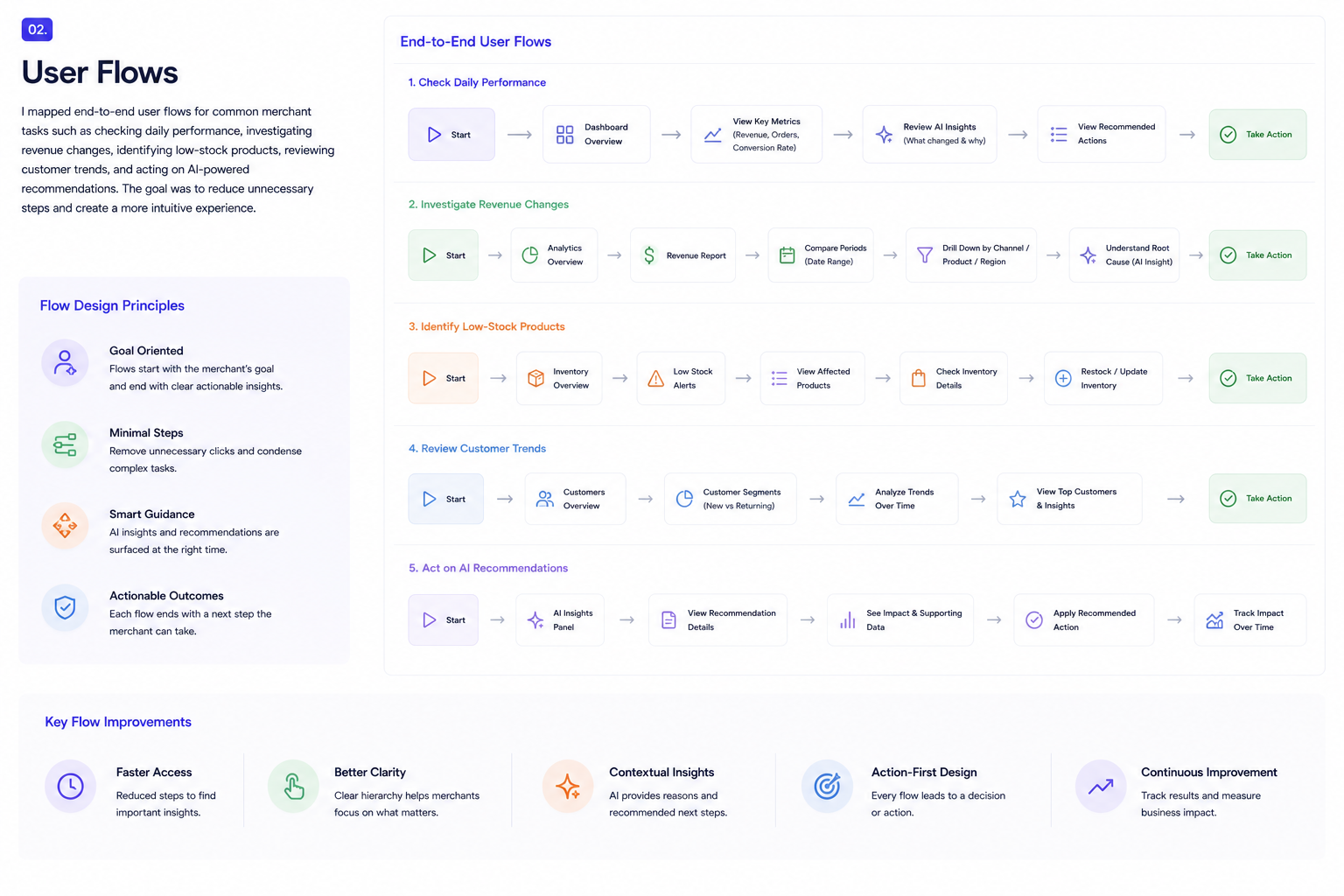The image size is (1344, 896).
Task: Click the Analyze Trends line chart icon
Action: 857,499
